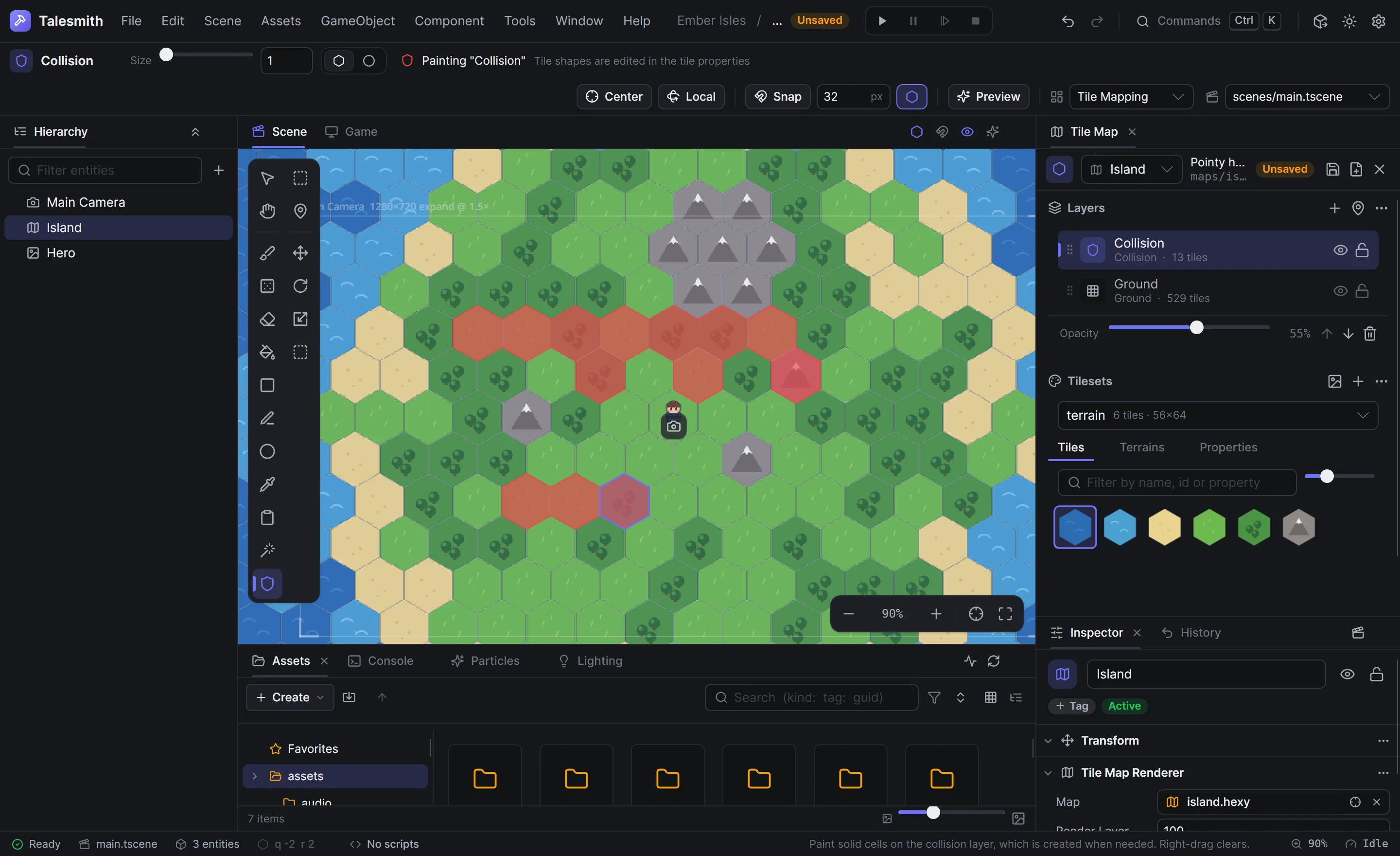
Task: Add a Tag to Island
Action: click(1071, 706)
